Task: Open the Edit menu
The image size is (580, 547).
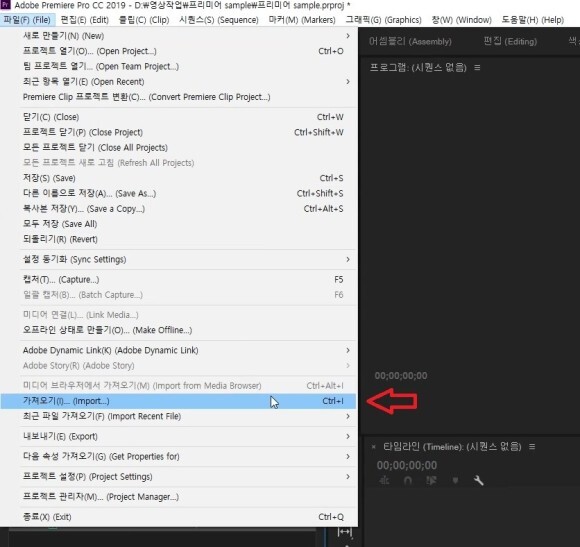Action: (x=85, y=20)
